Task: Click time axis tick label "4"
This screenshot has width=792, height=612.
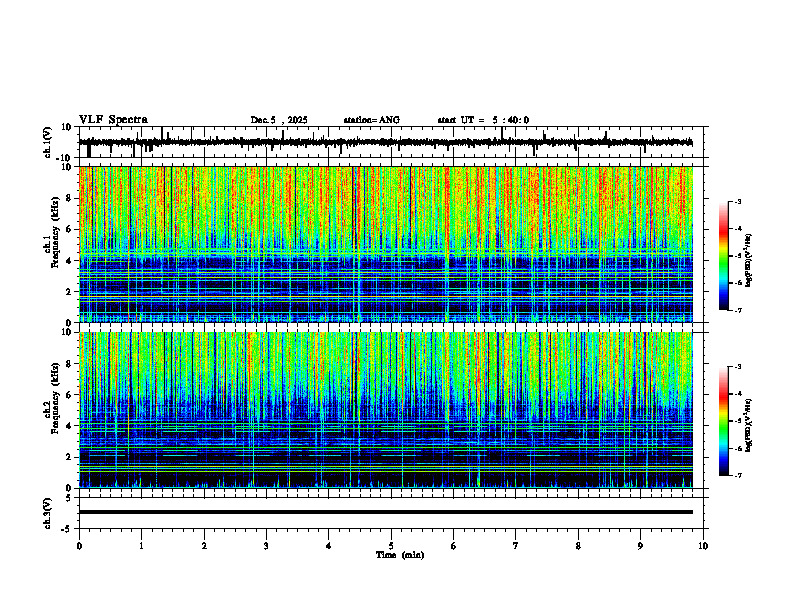Action: 329,546
